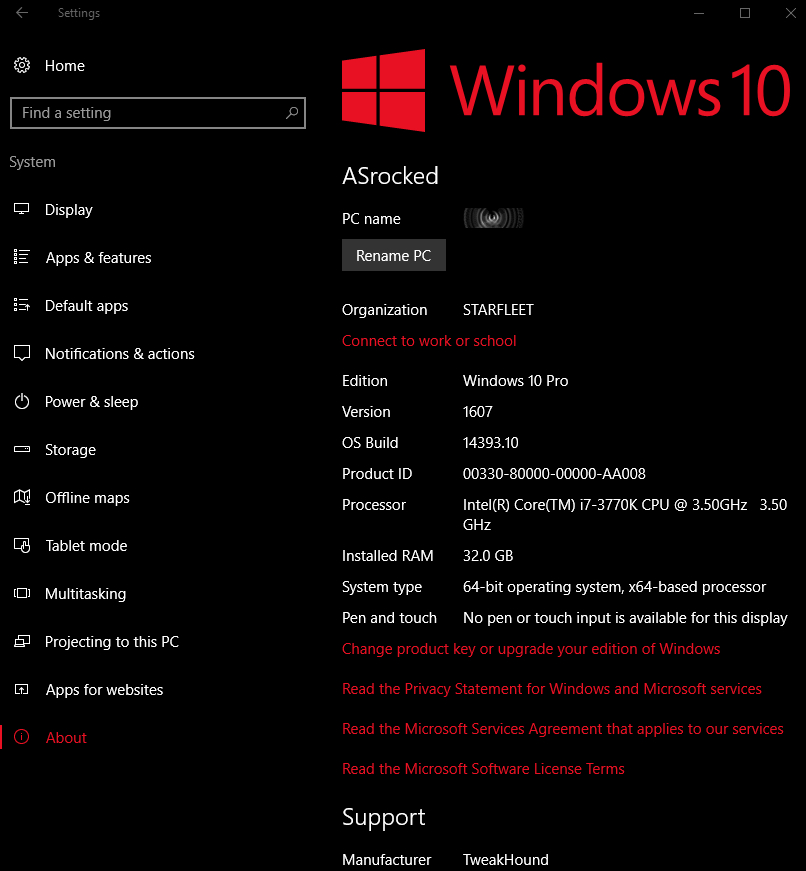Click the Home gear icon
This screenshot has width=806, height=871.
tap(22, 66)
